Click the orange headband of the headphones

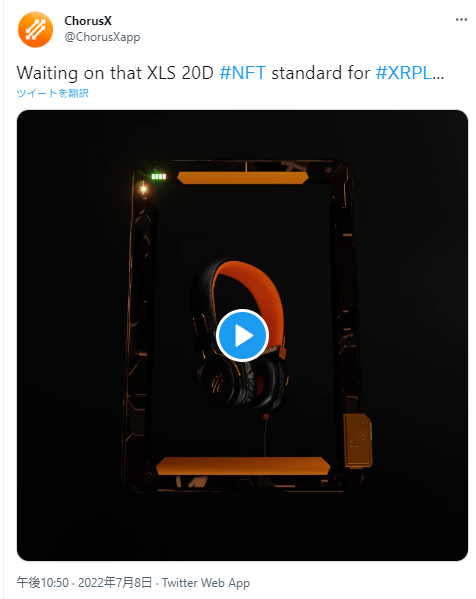[254, 289]
